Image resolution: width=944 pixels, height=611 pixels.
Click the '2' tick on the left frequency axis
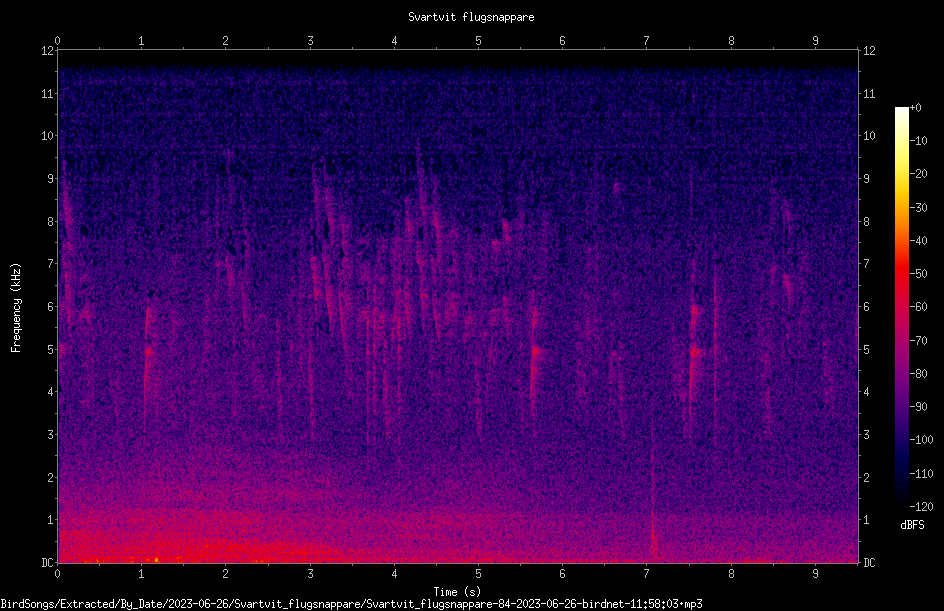point(51,477)
